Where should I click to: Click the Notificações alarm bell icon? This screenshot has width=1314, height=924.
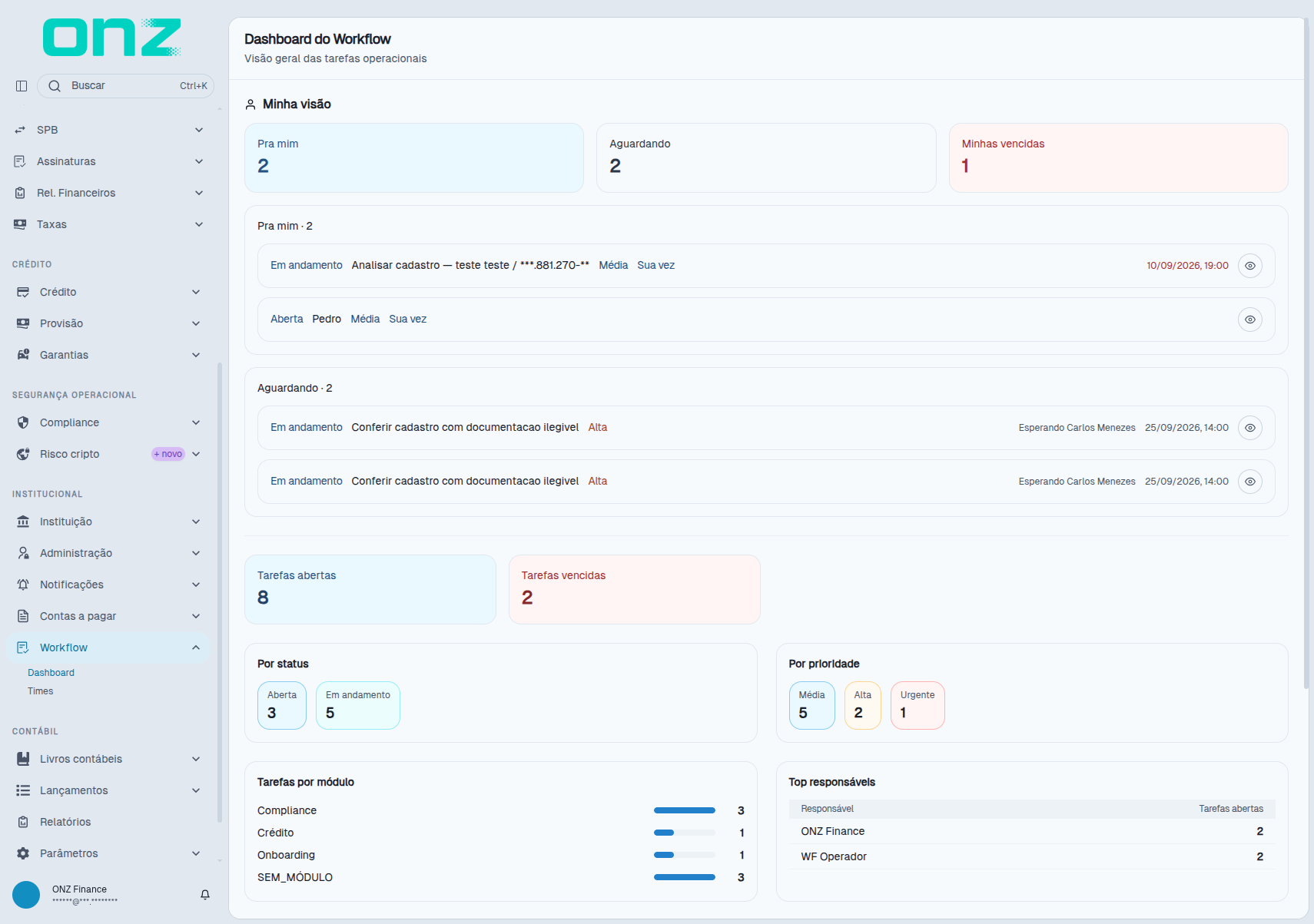pyautogui.click(x=23, y=585)
